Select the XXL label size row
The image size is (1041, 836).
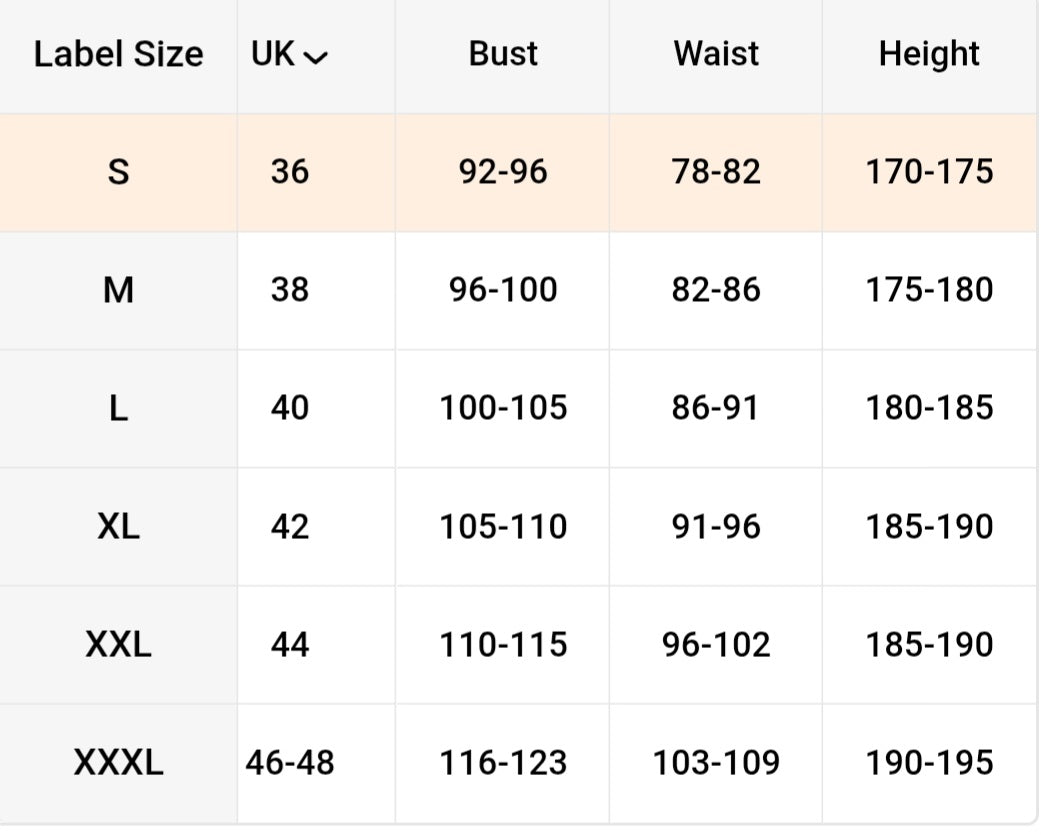pos(118,644)
